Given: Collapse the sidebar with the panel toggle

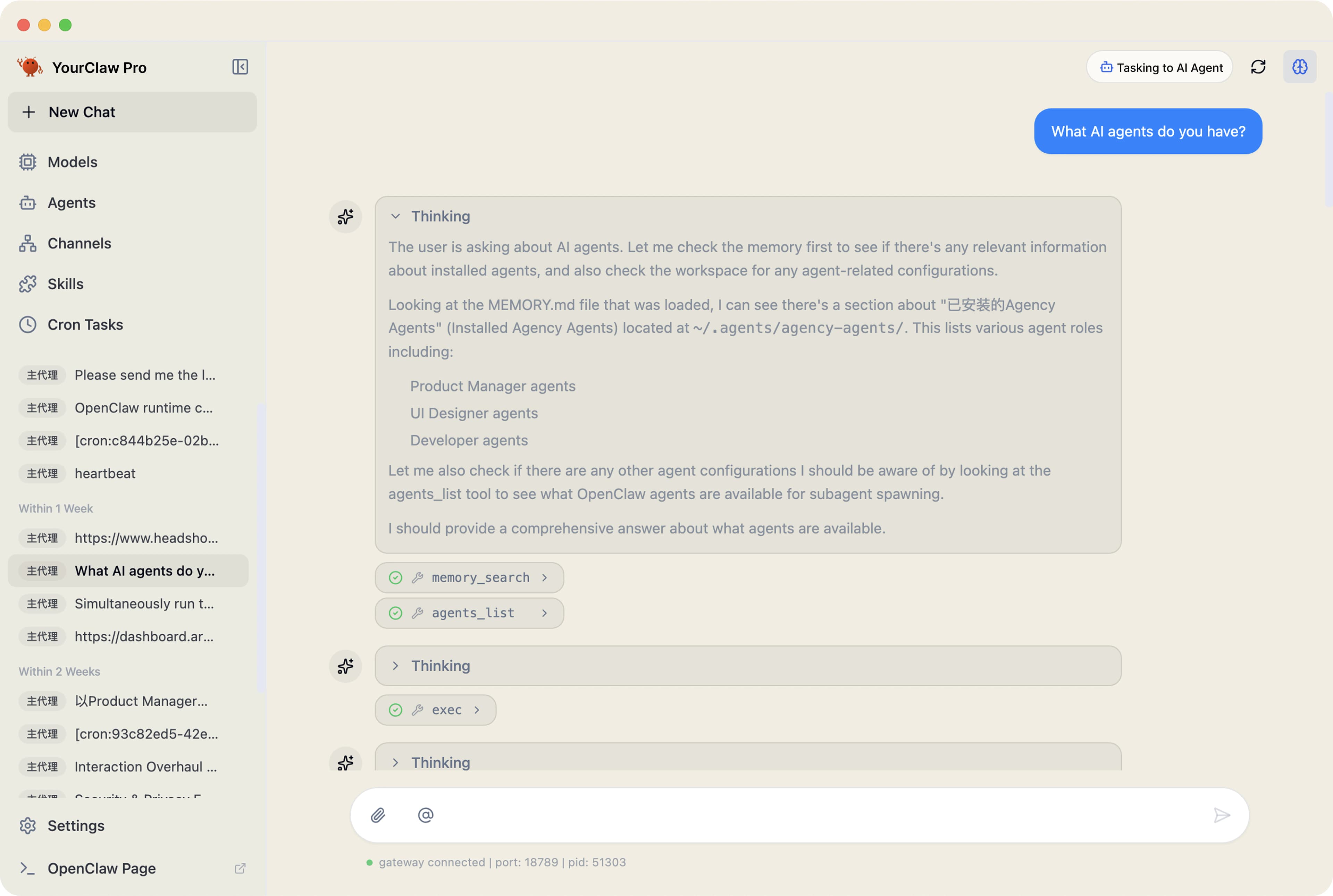Looking at the screenshot, I should pyautogui.click(x=241, y=67).
